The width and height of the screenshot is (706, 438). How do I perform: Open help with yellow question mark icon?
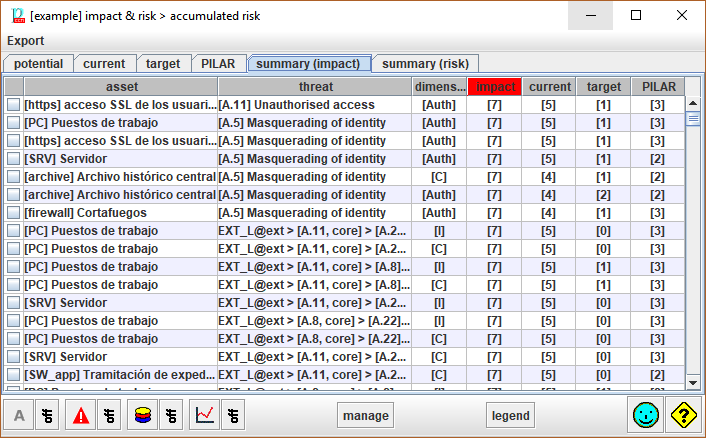pyautogui.click(x=683, y=414)
